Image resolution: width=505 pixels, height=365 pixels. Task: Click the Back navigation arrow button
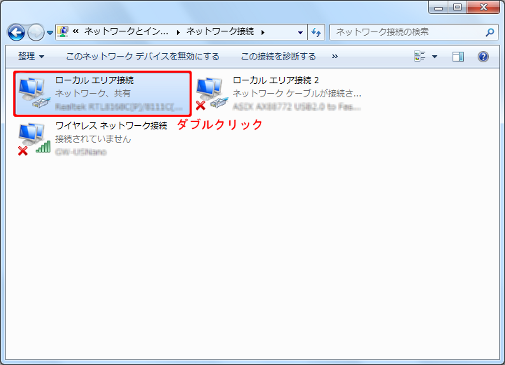pyautogui.click(x=16, y=32)
